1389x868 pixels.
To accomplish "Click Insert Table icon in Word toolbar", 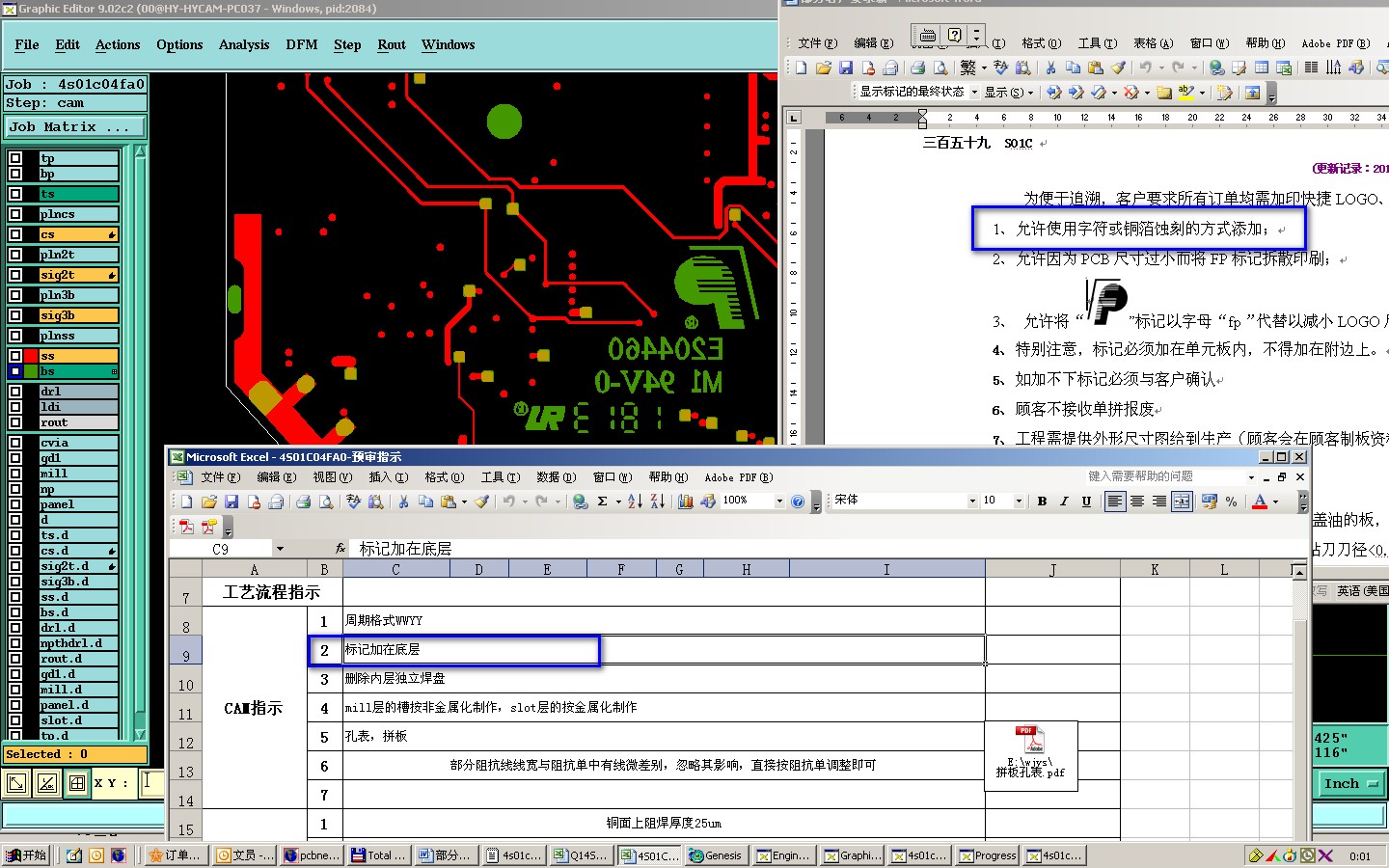I will coord(1262,68).
